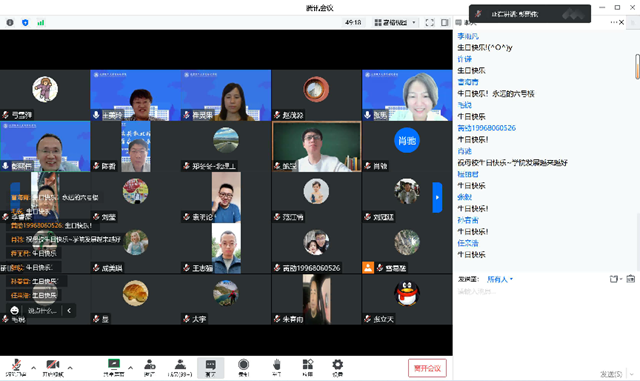The width and height of the screenshot is (640, 381).
Task: Toggle the chat panel button
Action: click(211, 368)
